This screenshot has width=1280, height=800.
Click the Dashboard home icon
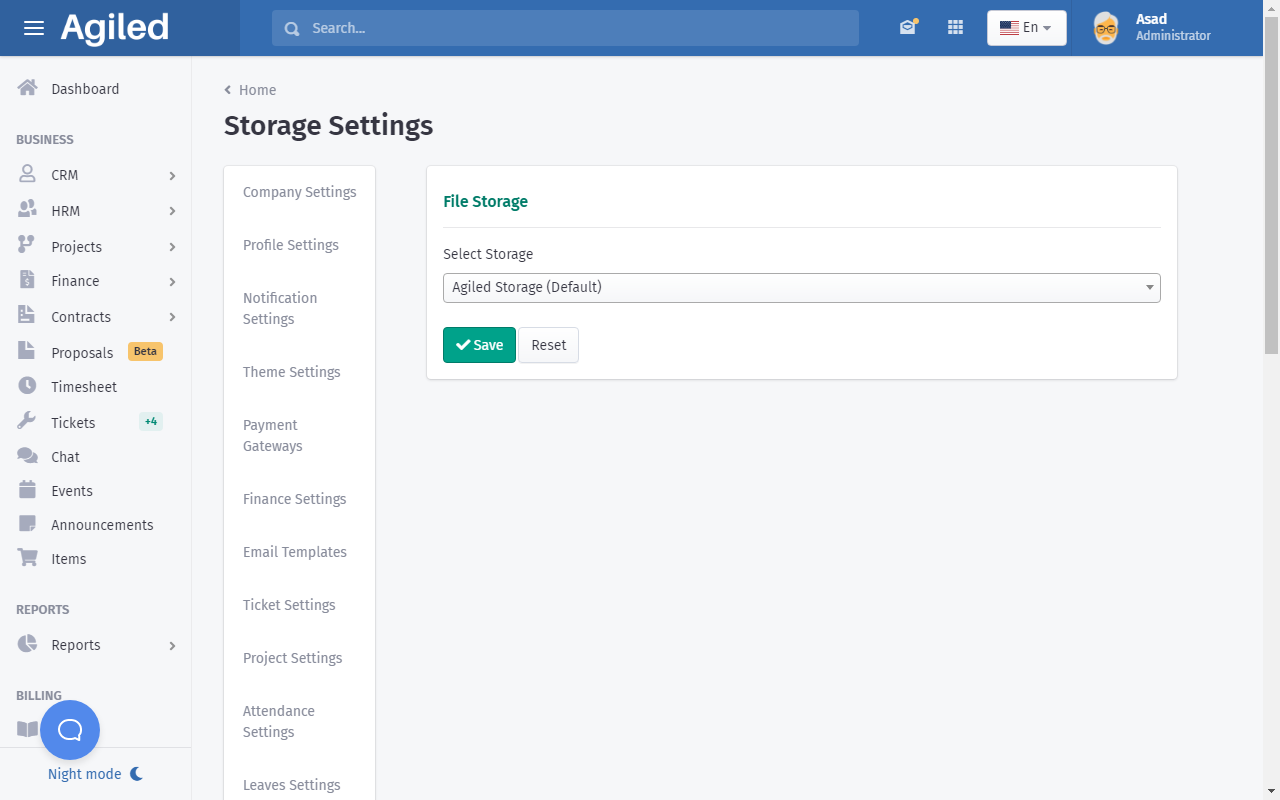28,88
